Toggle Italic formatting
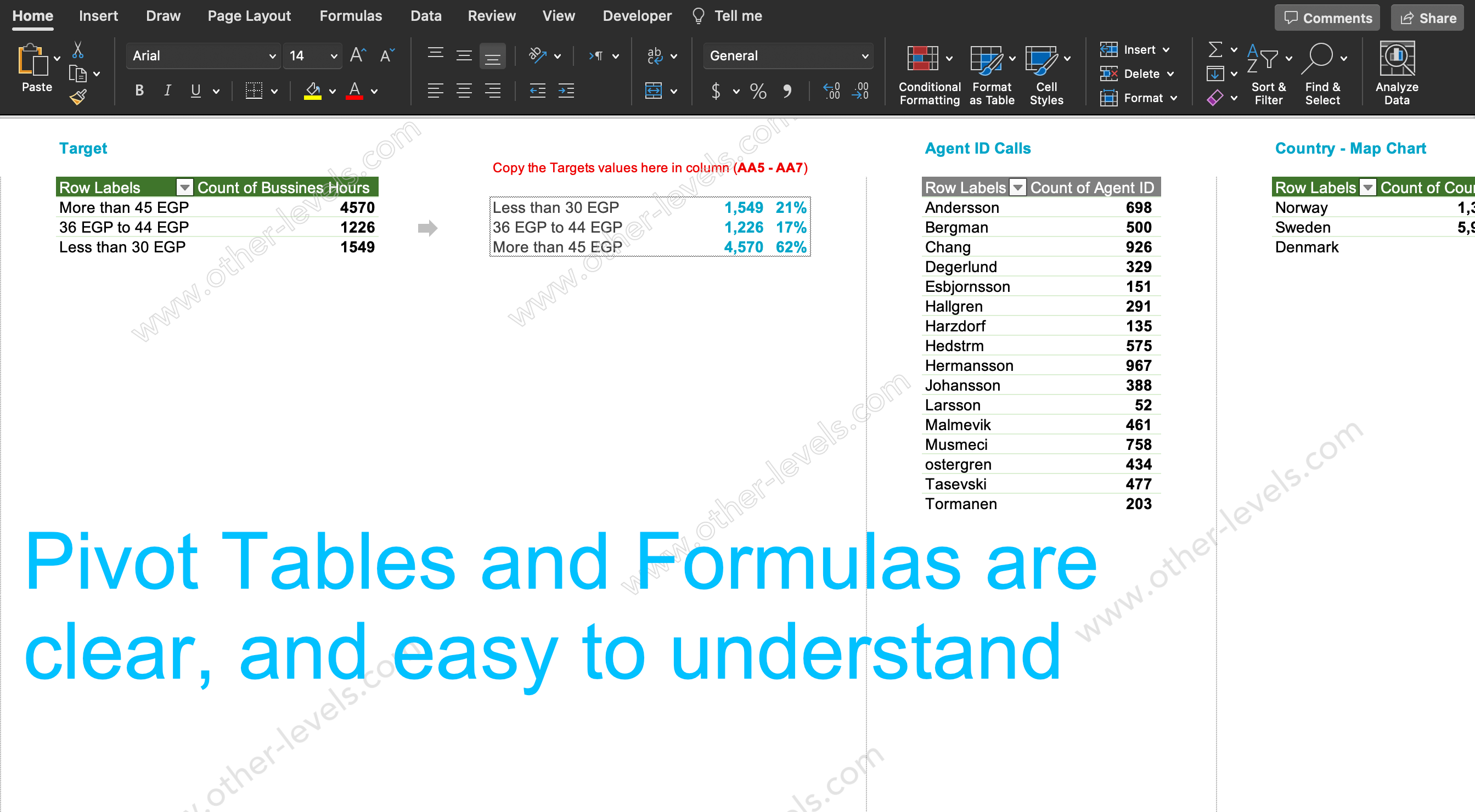Screen dimensions: 1475x812 167,91
